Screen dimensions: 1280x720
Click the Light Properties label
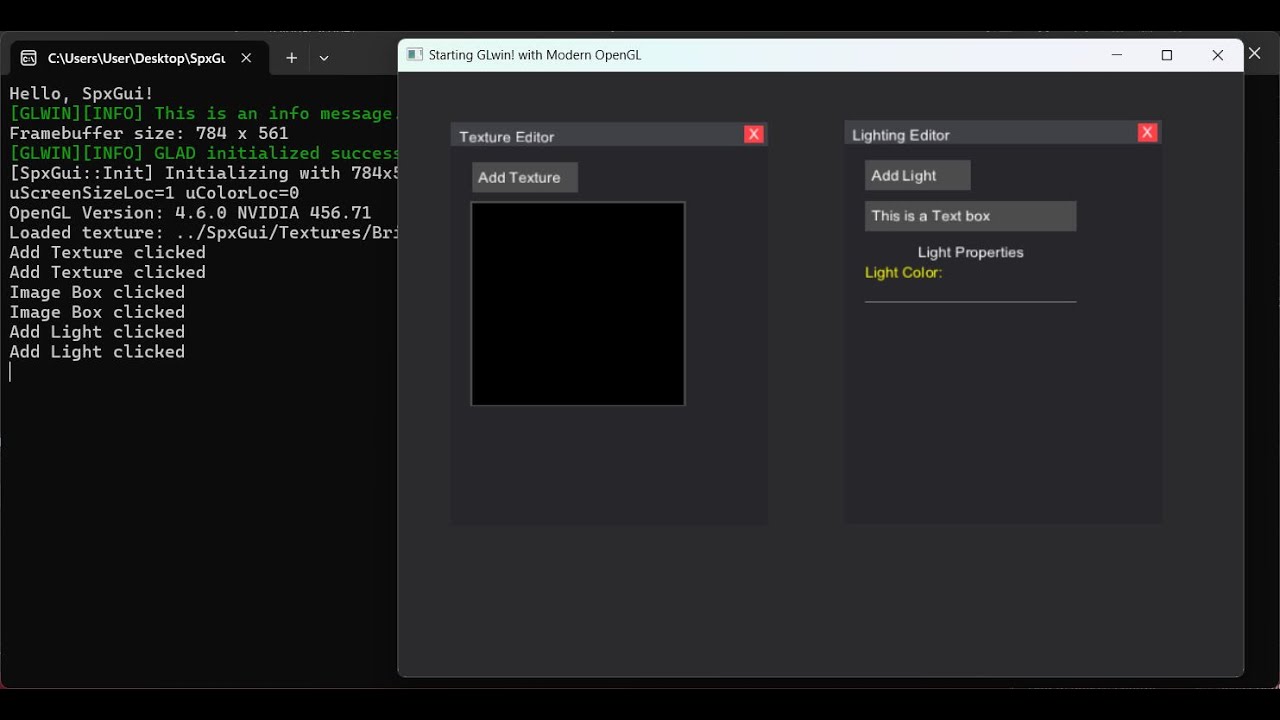coord(970,252)
